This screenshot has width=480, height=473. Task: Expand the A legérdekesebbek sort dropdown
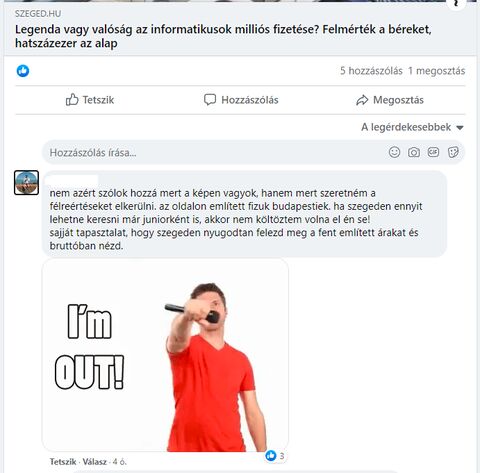(x=412, y=127)
